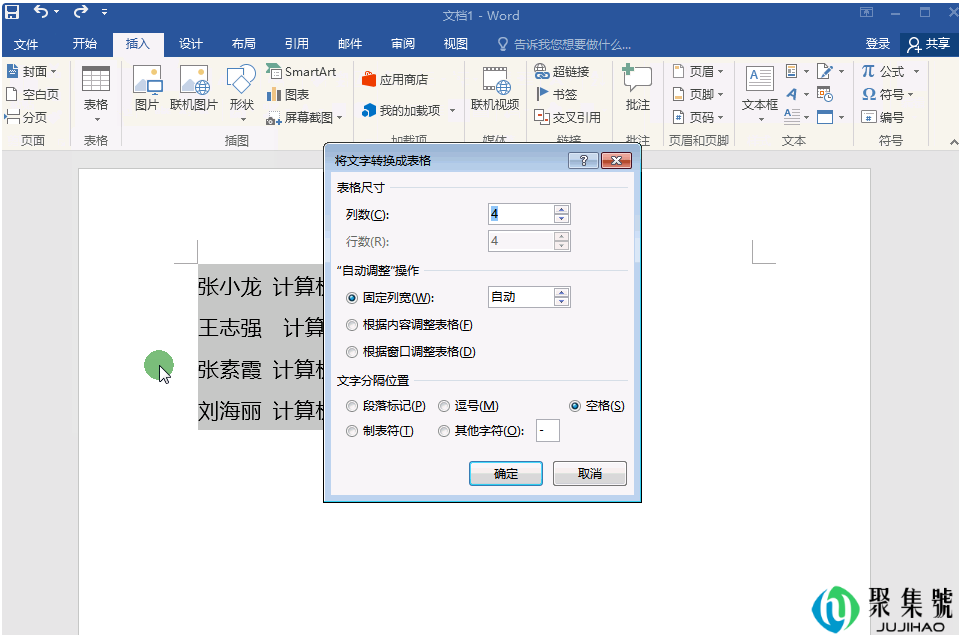Viewport: 959px width, 635px height.
Task: Increase column count with up spinner
Action: (x=561, y=209)
